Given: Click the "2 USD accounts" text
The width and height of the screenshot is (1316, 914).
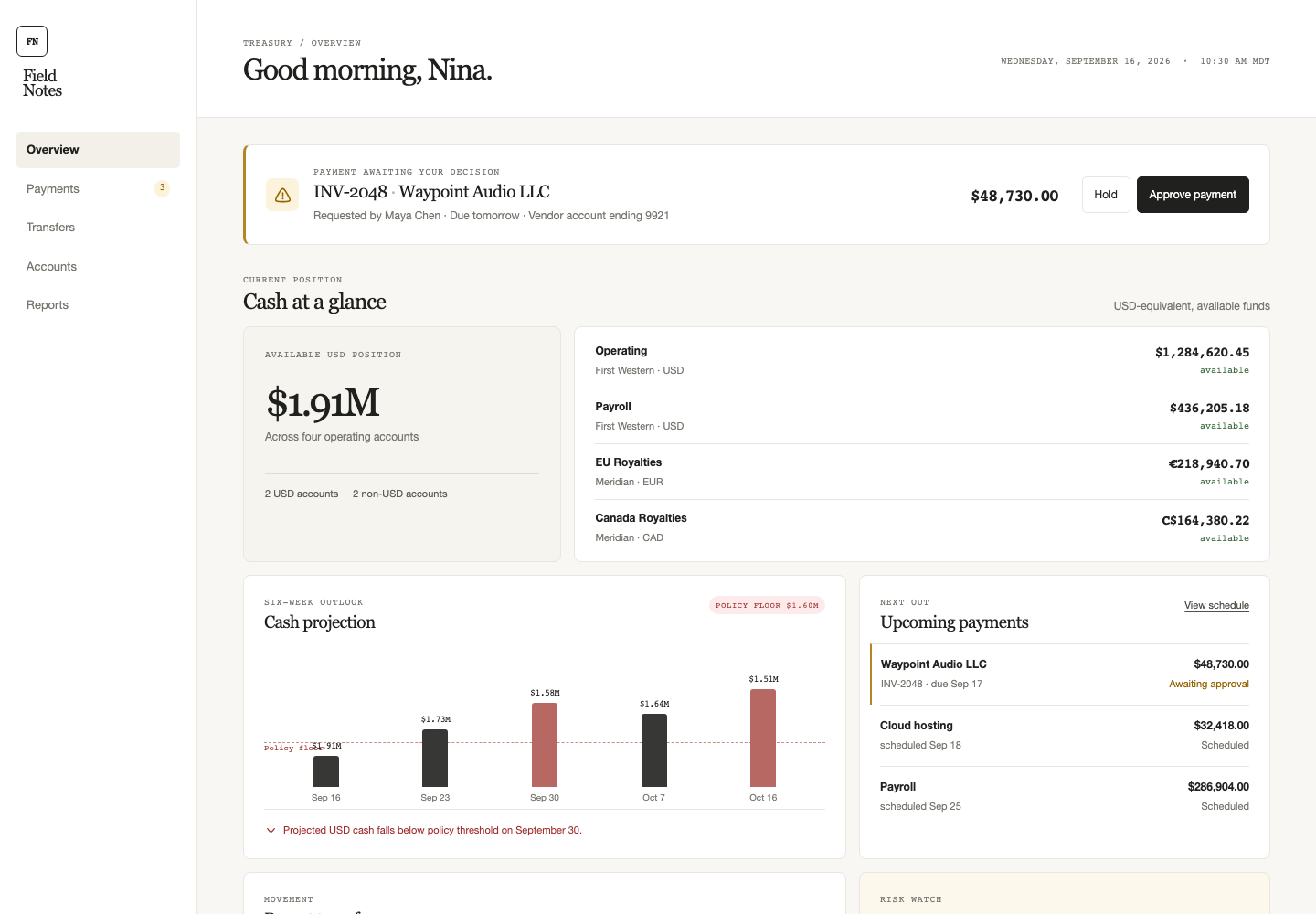Looking at the screenshot, I should pos(302,494).
